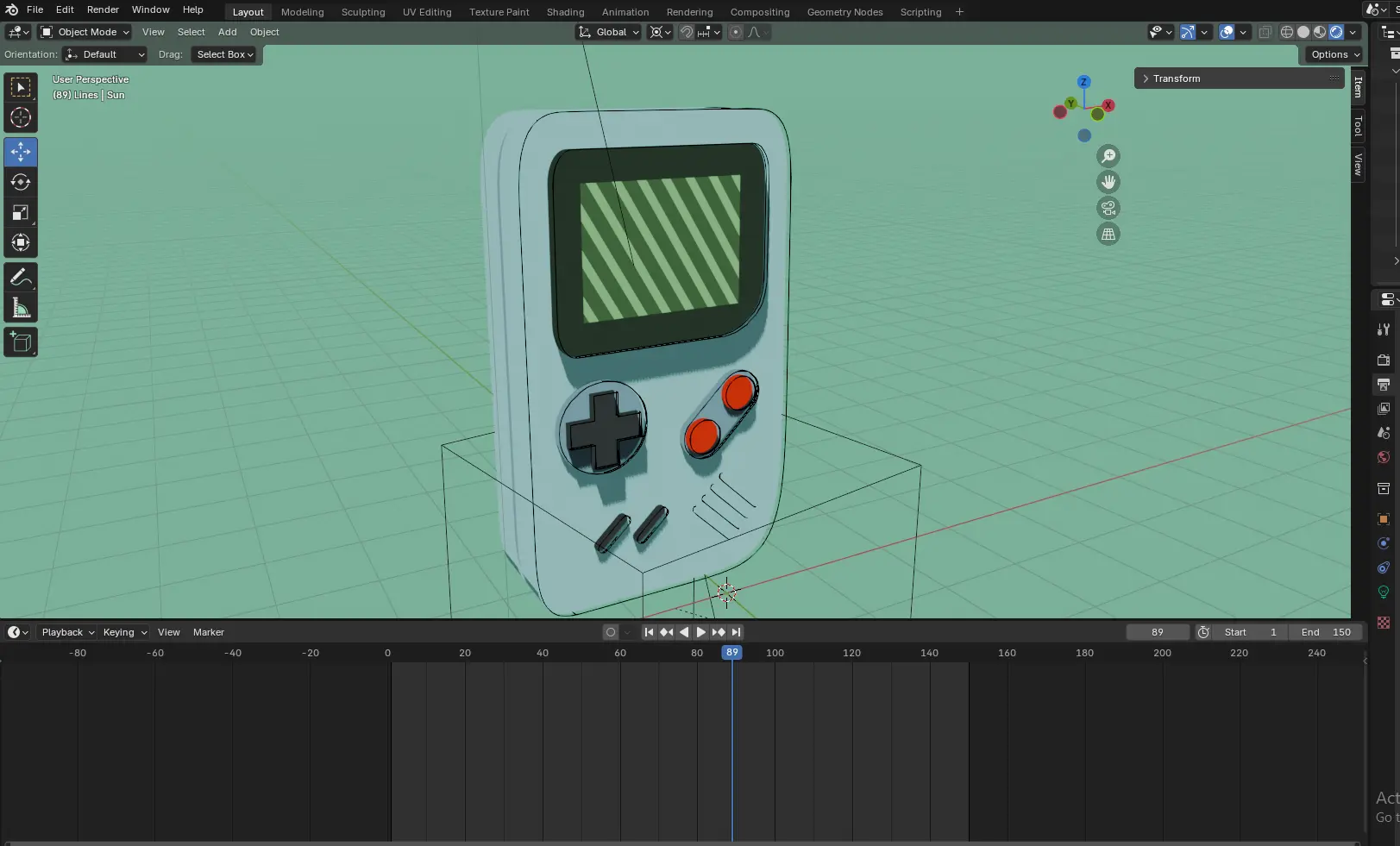Open the Tool properties tab icon

[1384, 329]
